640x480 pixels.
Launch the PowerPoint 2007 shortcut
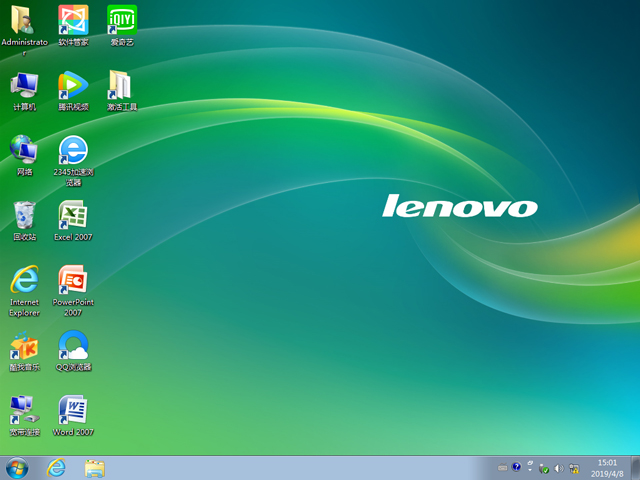(x=72, y=280)
